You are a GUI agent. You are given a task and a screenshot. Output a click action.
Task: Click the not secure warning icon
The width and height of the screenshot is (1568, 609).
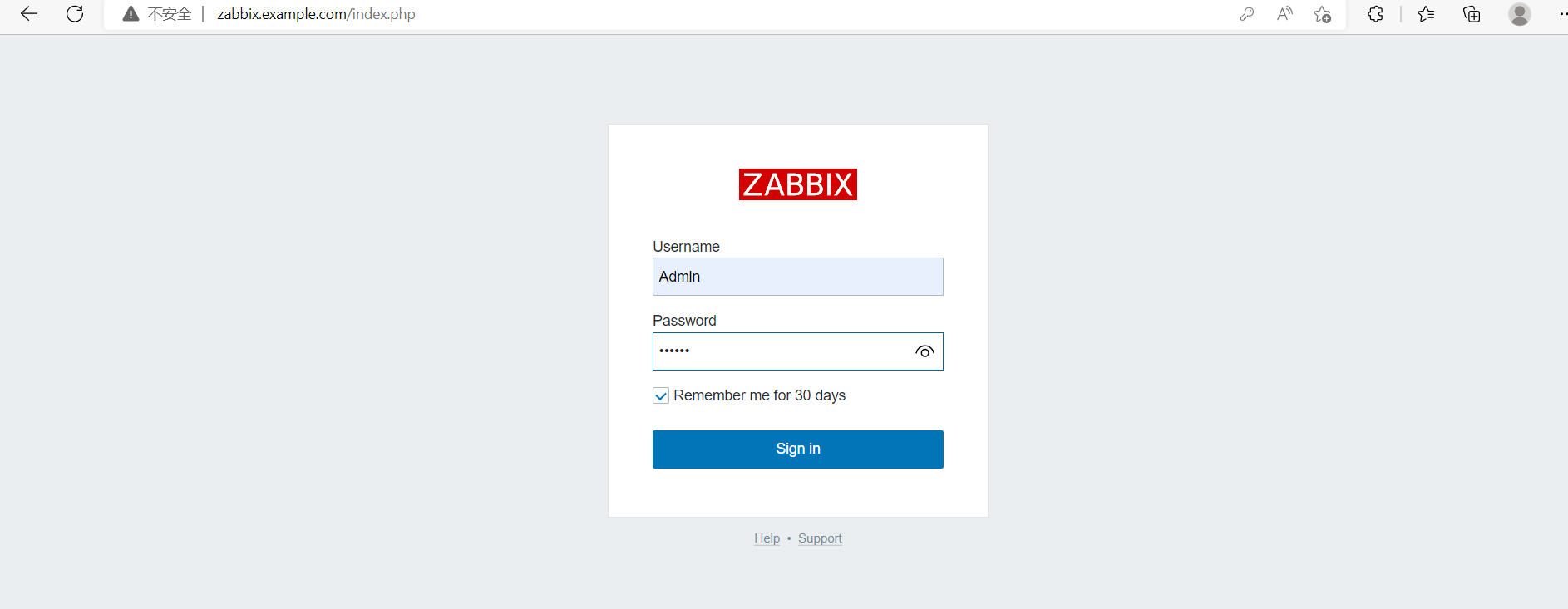pos(131,14)
